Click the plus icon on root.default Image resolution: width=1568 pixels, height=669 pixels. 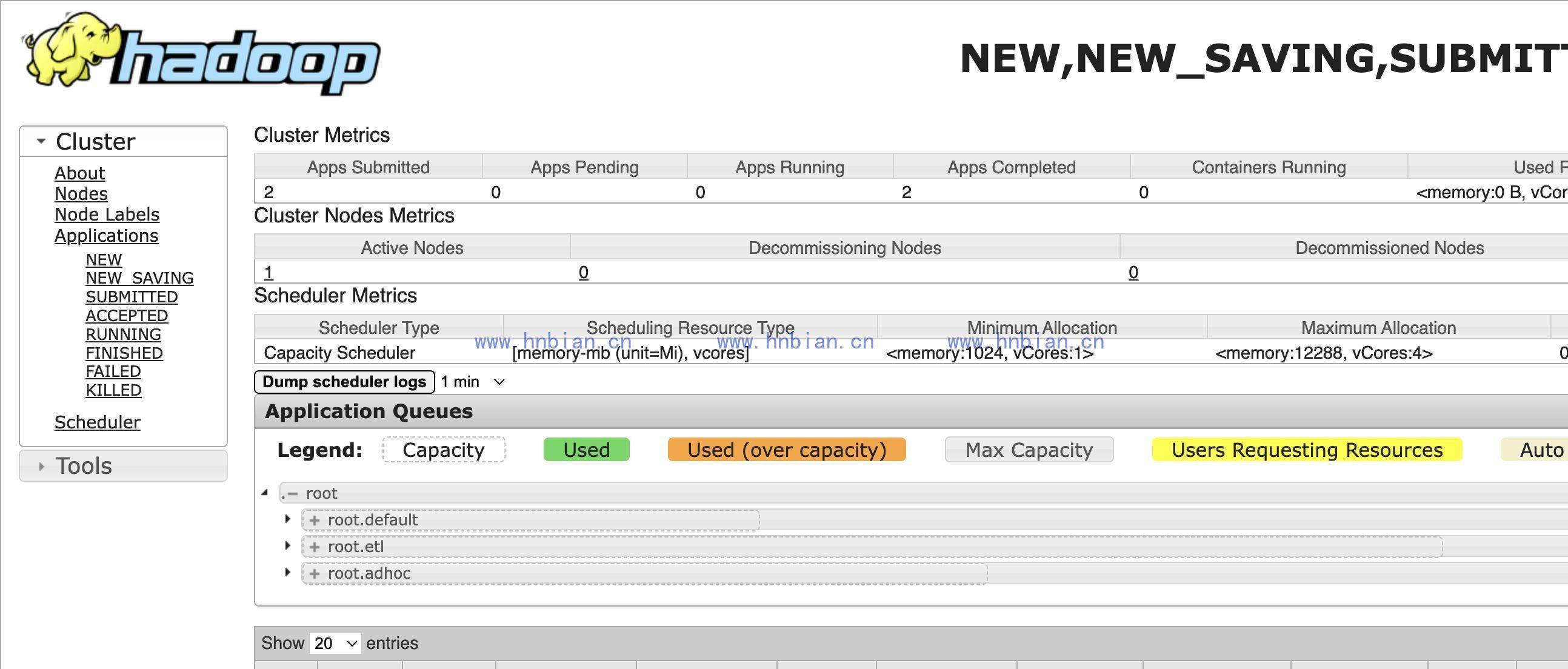[x=314, y=521]
